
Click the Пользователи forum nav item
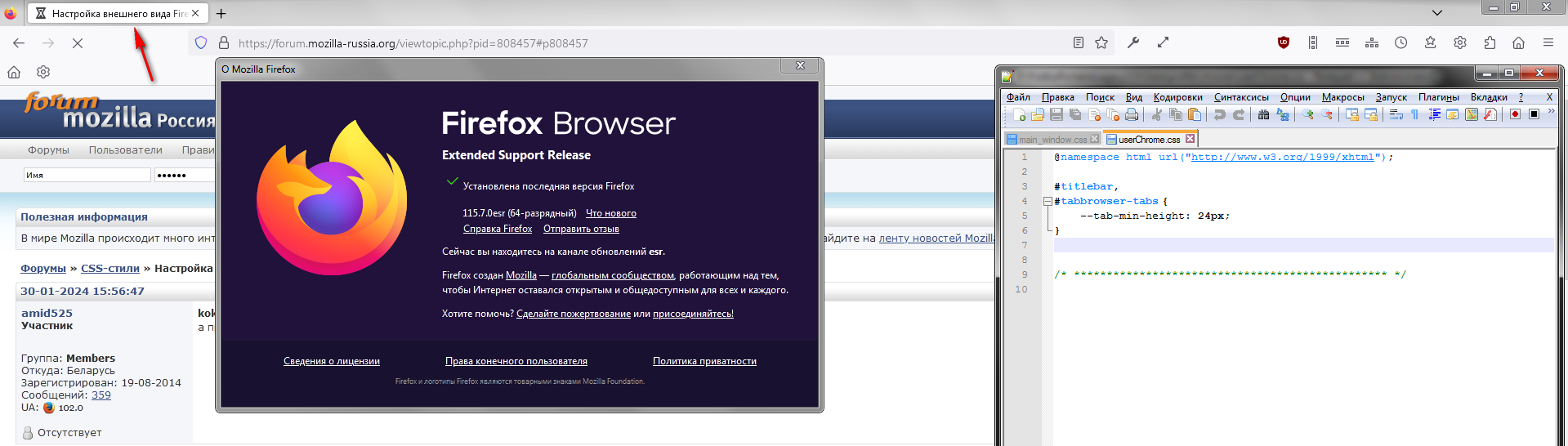(126, 149)
